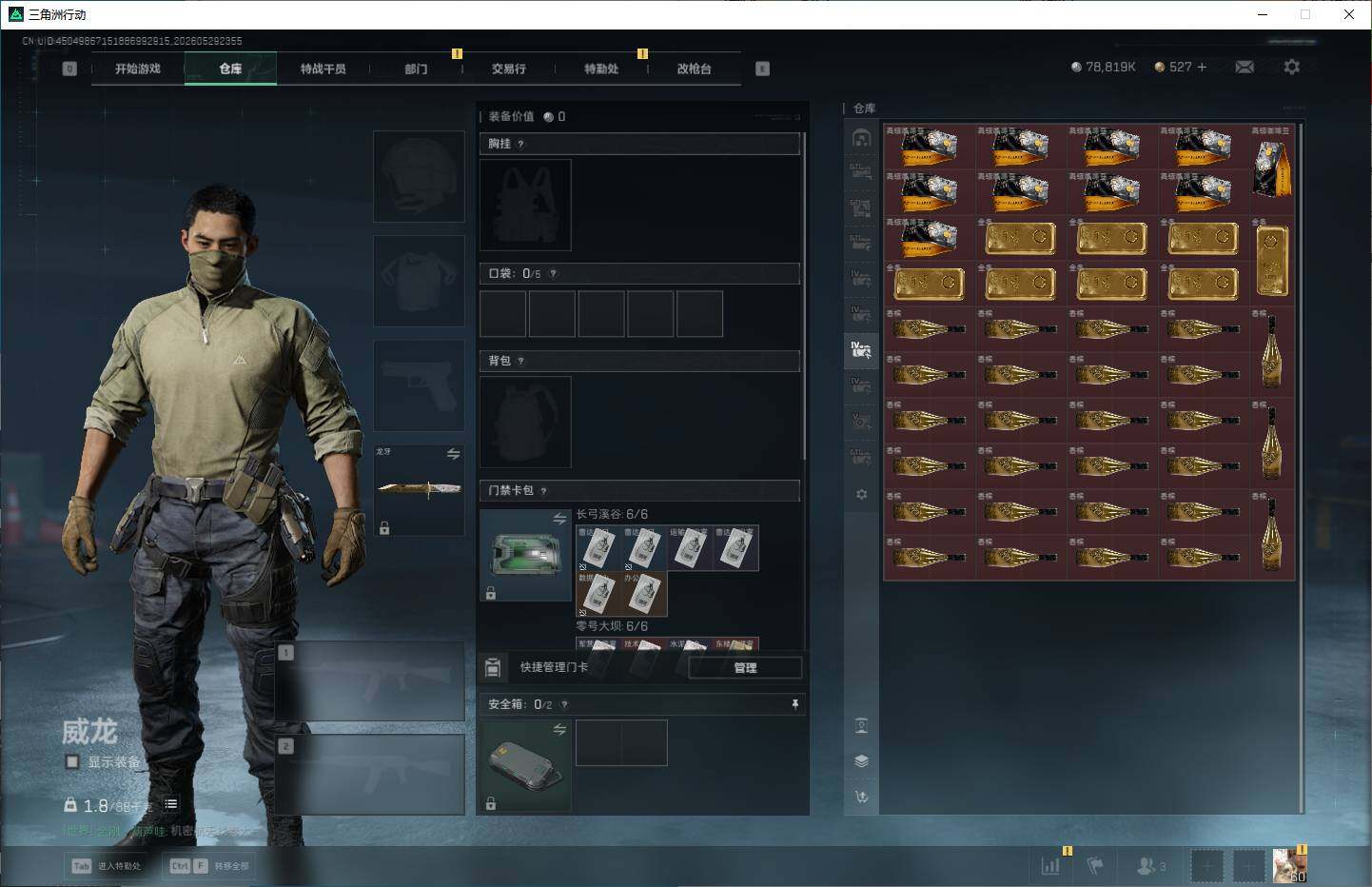
Task: Click the 管理 button
Action: click(x=745, y=667)
